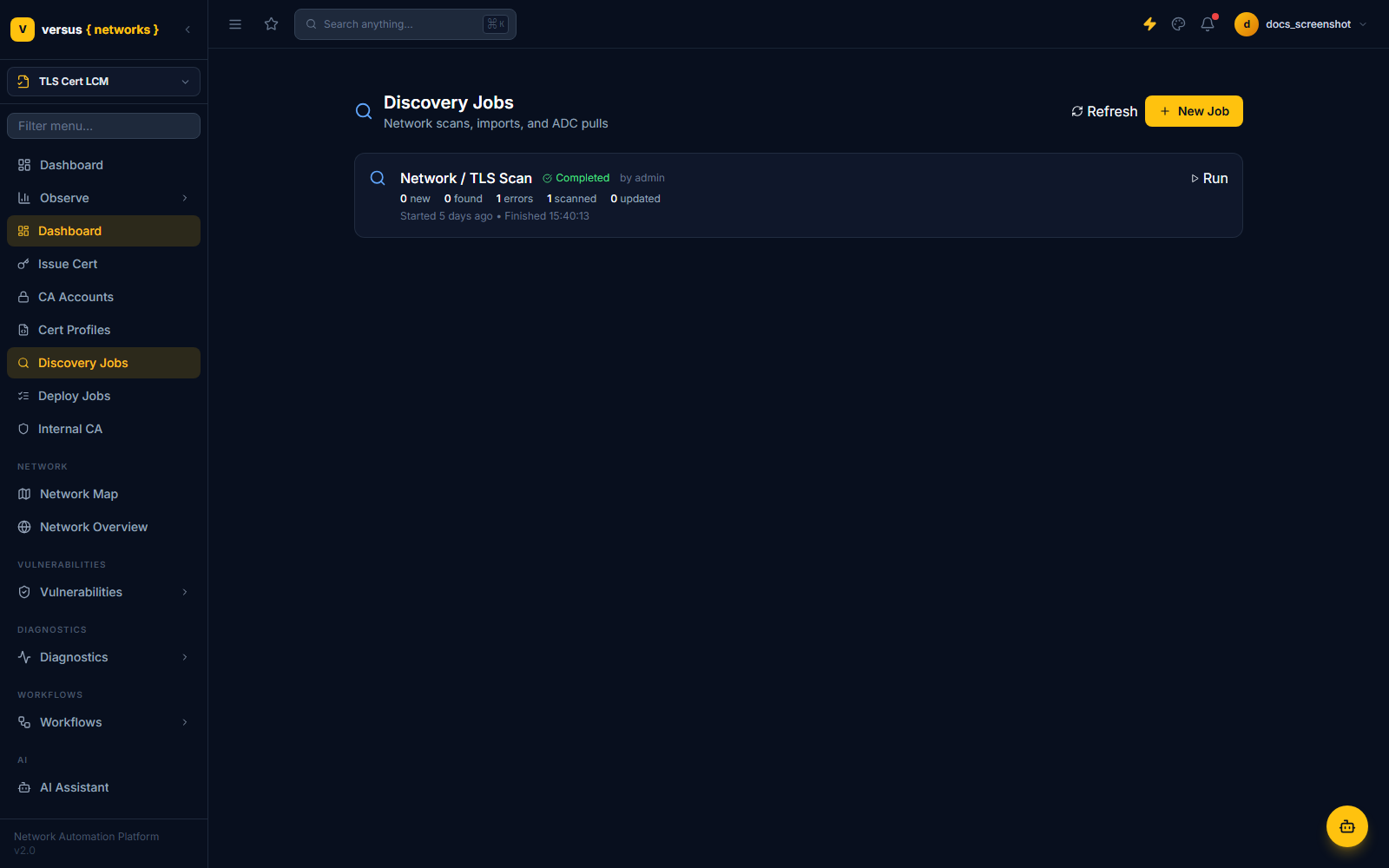1389x868 pixels.
Task: Click the Completed status label
Action: pos(576,178)
